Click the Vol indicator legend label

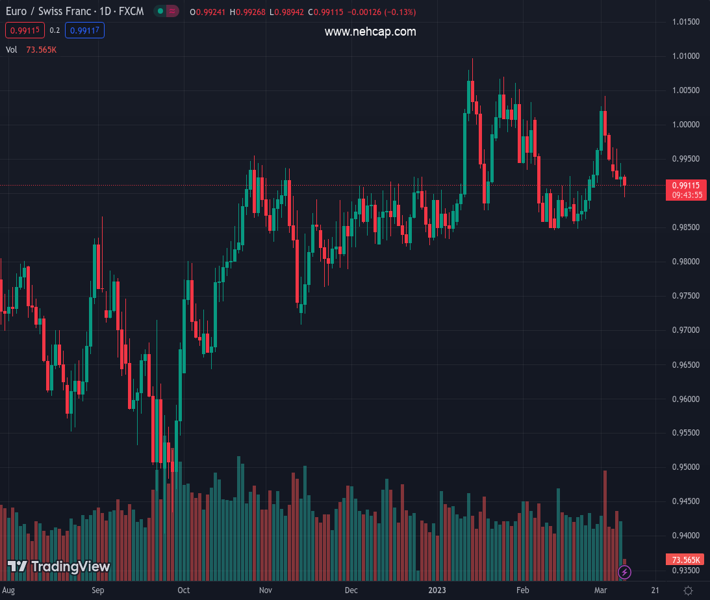(x=11, y=49)
